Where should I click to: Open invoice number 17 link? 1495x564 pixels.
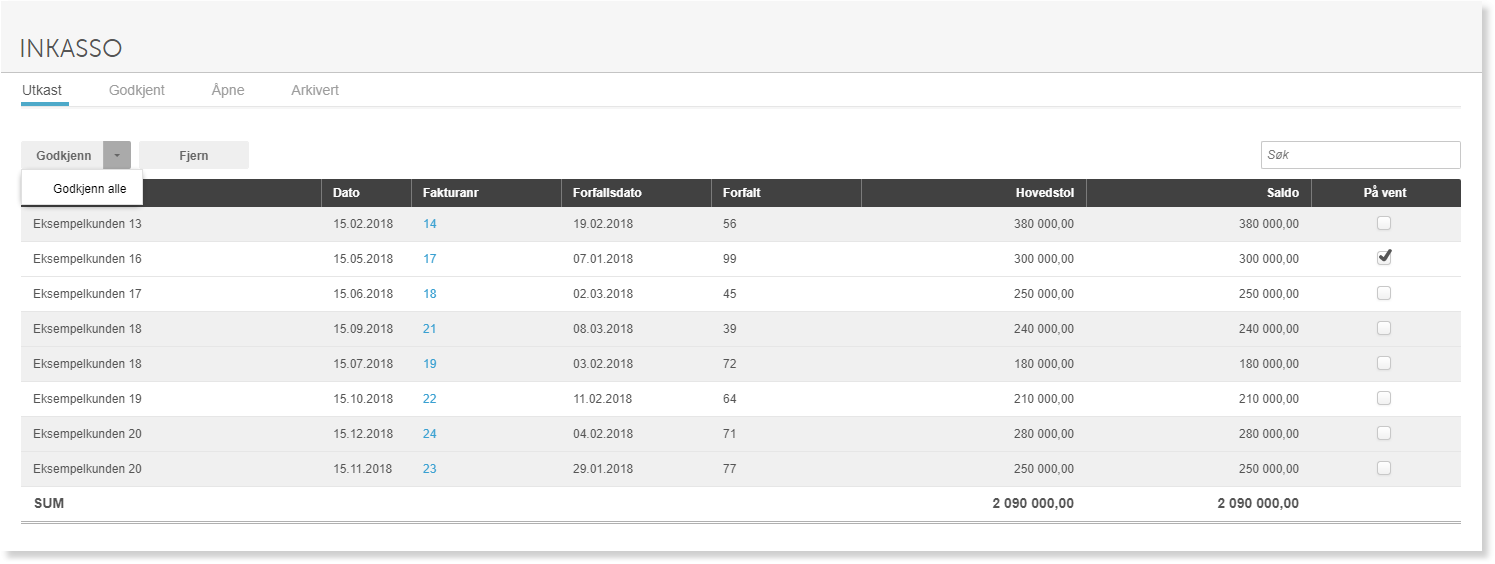pyautogui.click(x=429, y=259)
